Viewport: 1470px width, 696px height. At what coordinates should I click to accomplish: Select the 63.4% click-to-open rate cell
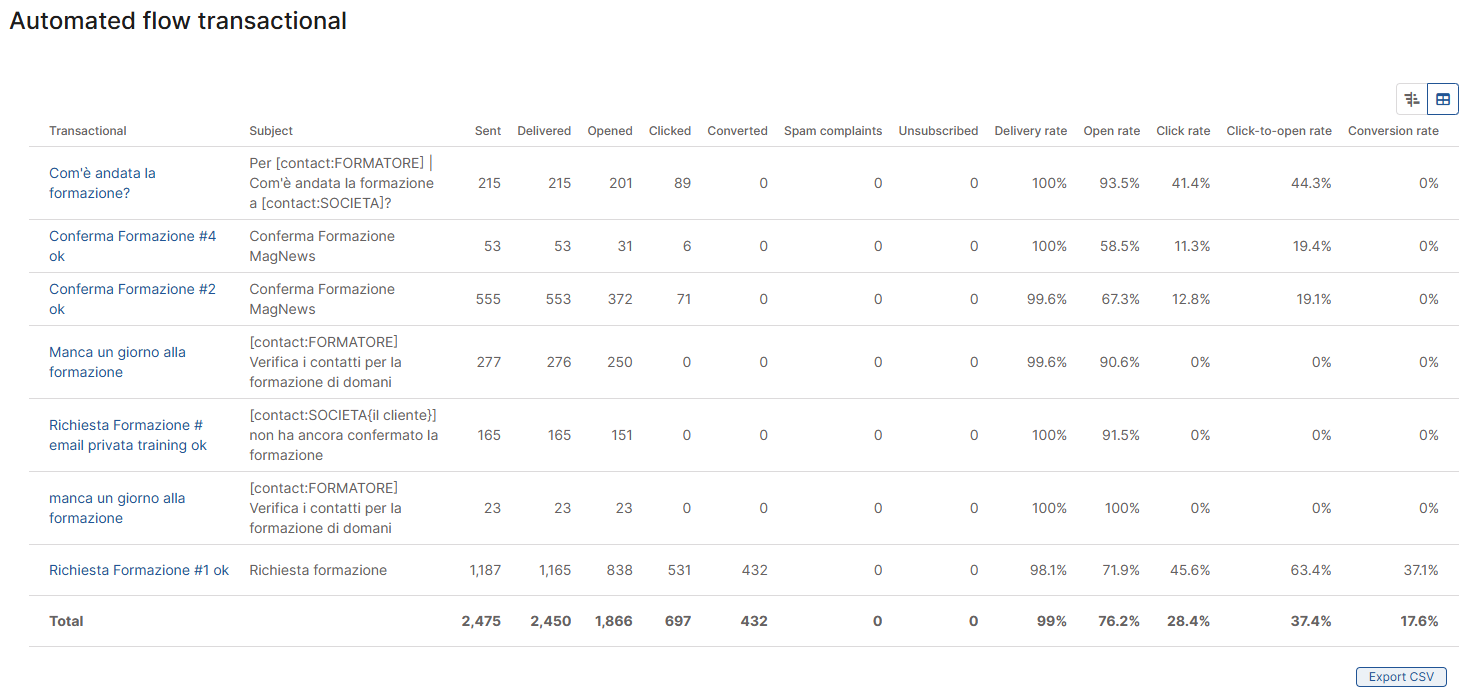point(1311,570)
